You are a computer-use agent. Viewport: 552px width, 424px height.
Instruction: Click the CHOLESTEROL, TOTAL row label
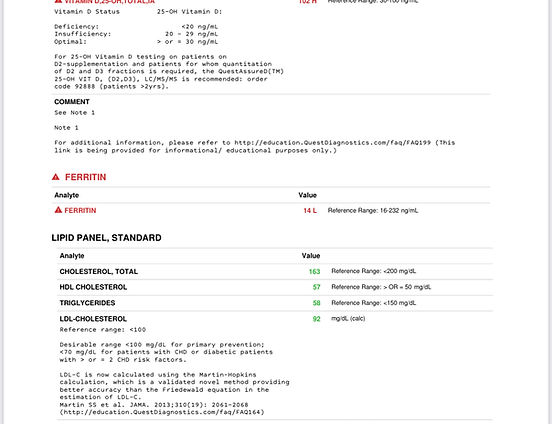coord(99,272)
